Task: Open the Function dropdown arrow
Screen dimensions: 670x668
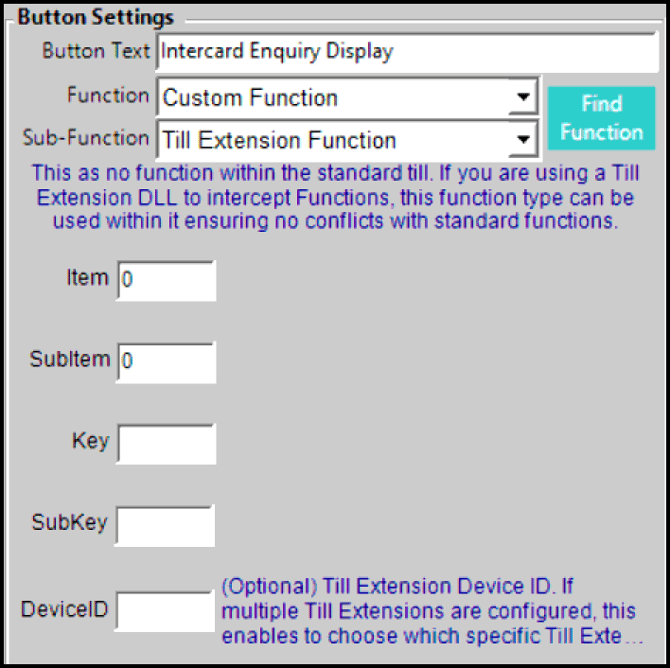Action: coord(522,99)
